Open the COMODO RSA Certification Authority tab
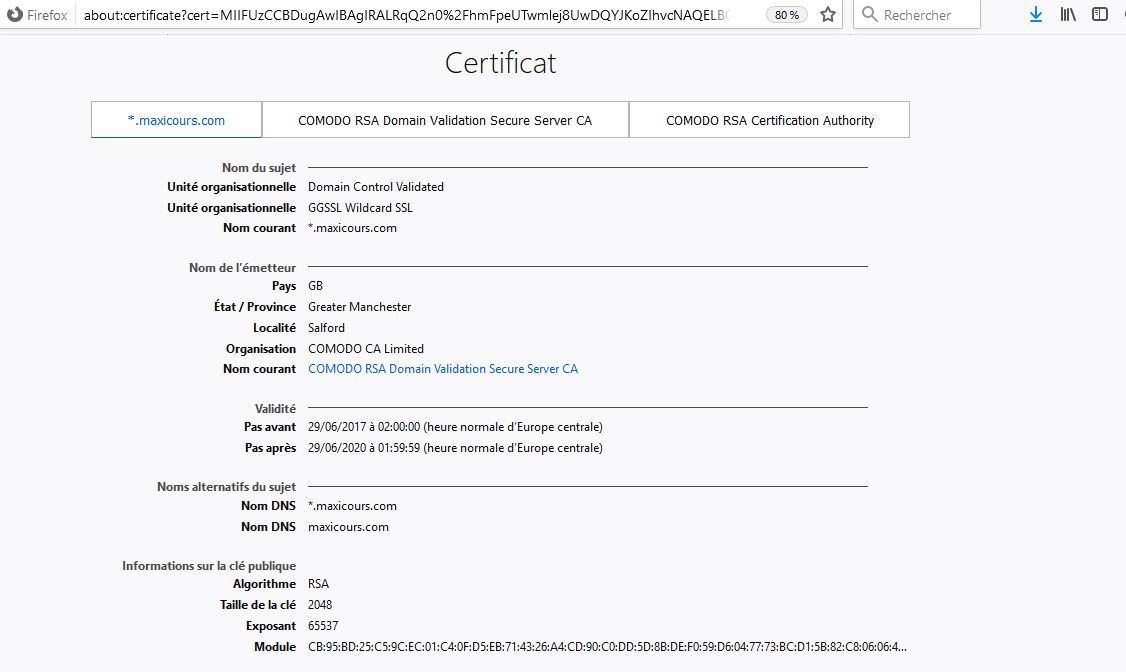This screenshot has width=1126, height=672. pos(770,120)
